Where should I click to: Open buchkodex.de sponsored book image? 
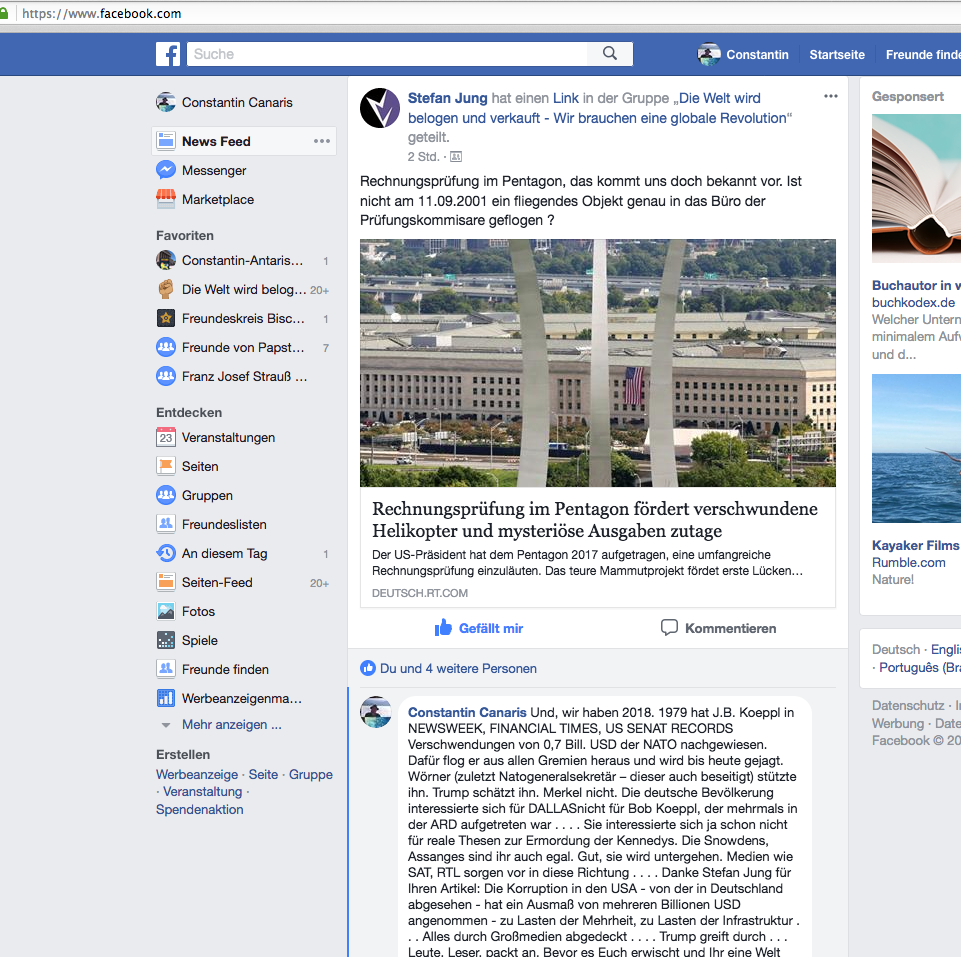(x=916, y=188)
